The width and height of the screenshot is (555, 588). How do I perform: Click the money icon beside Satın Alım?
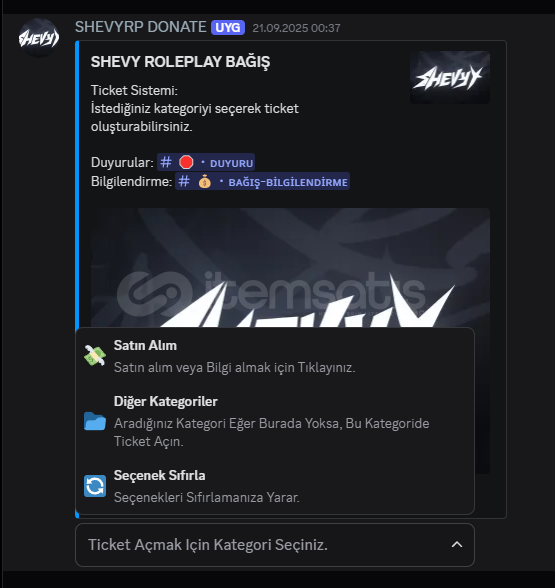(x=95, y=356)
